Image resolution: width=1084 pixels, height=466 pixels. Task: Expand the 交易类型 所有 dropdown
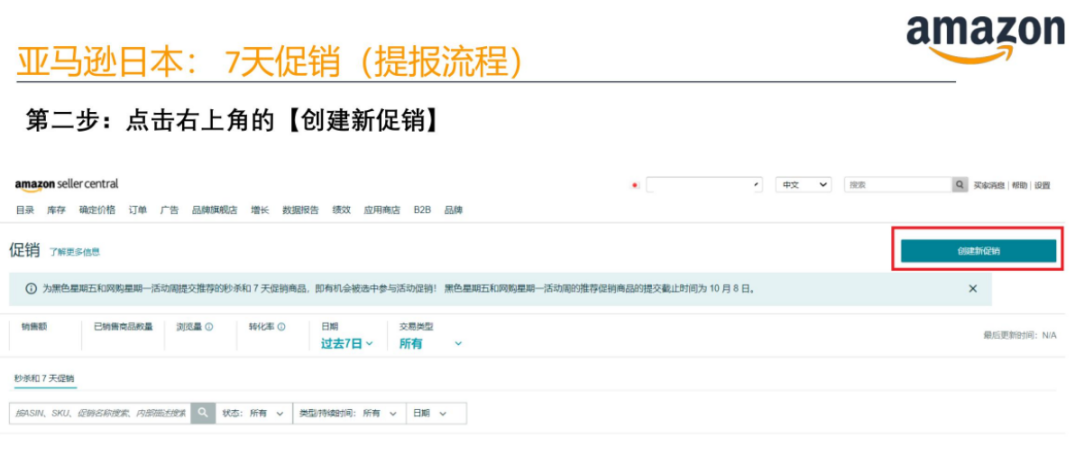coord(431,344)
